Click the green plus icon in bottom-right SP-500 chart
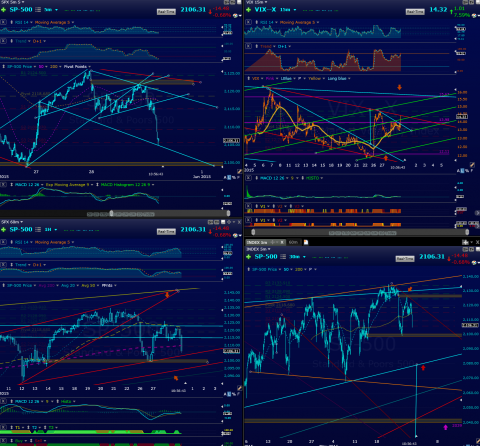480x446 pixels. [x=248, y=257]
